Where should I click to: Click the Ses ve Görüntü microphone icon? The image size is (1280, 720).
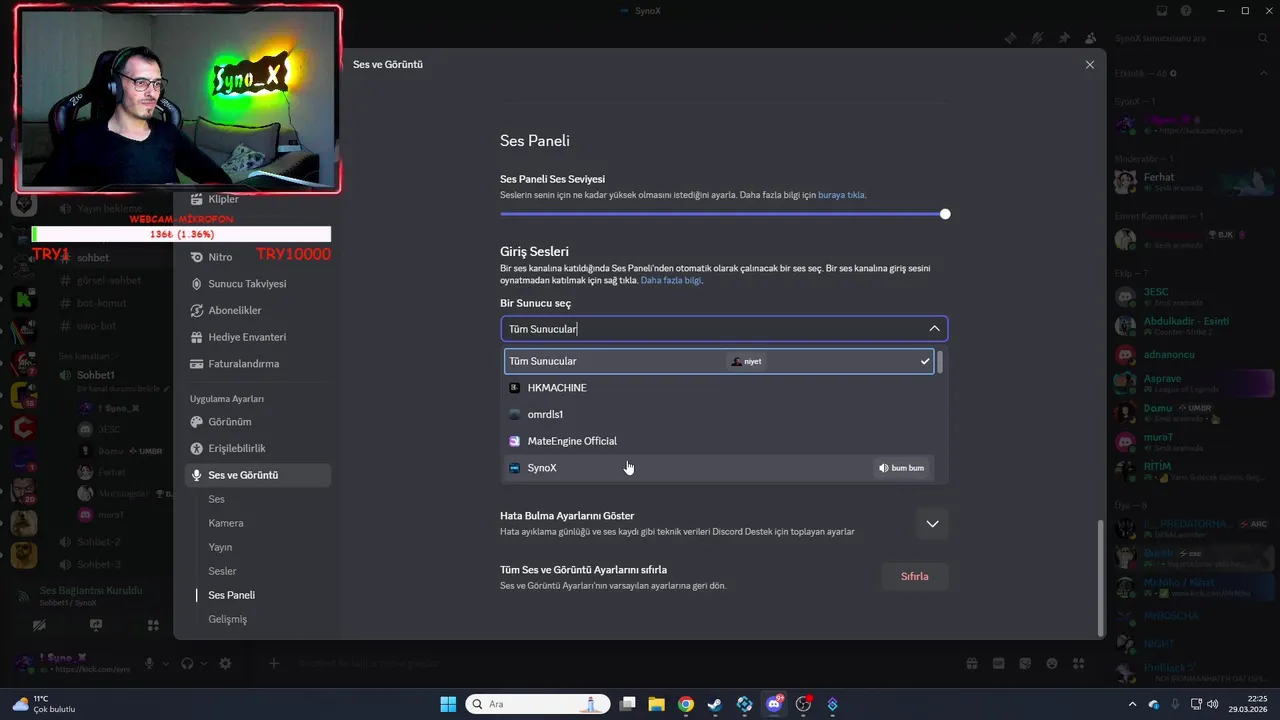196,475
